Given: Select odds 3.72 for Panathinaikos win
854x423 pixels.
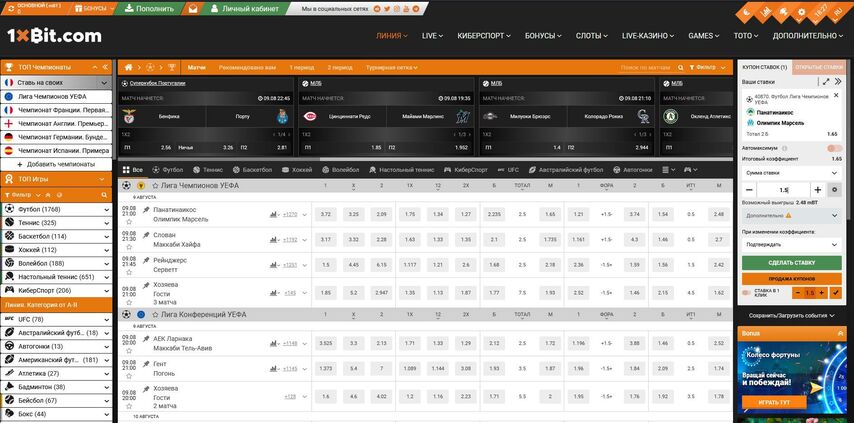Looking at the screenshot, I should tap(326, 214).
